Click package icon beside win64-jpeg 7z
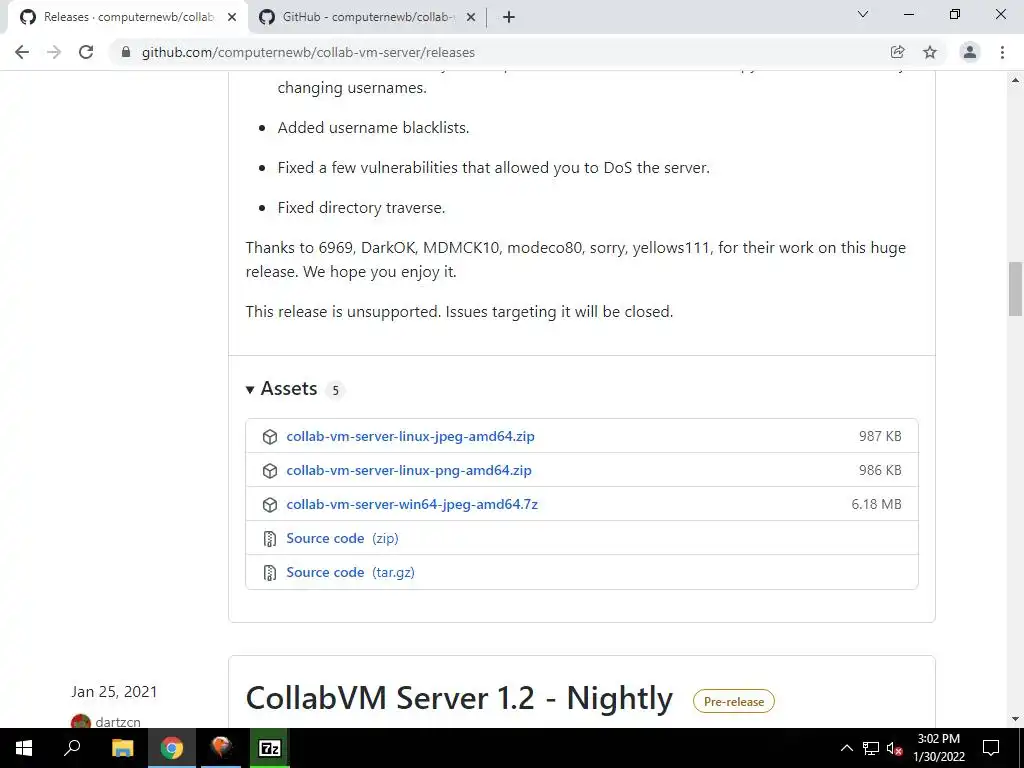Screen dimensions: 1024x768 pos(270,505)
